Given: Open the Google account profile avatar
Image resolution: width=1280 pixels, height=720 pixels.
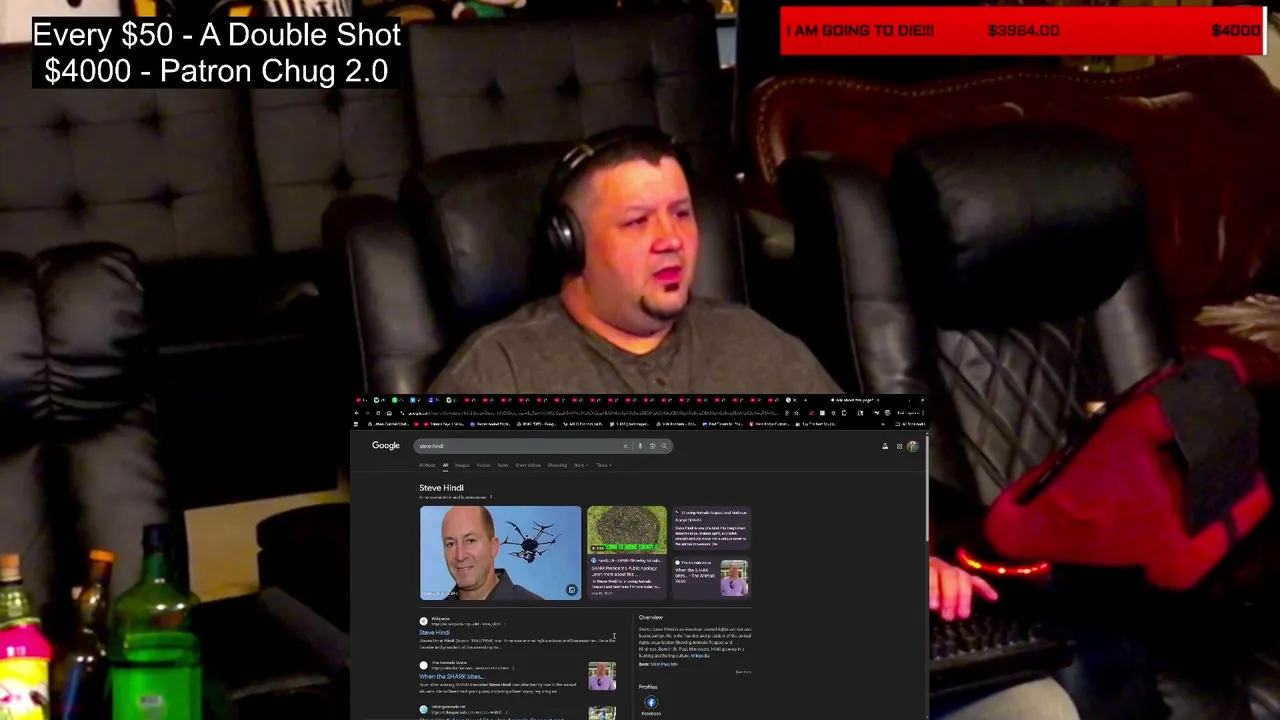Looking at the screenshot, I should click(912, 446).
